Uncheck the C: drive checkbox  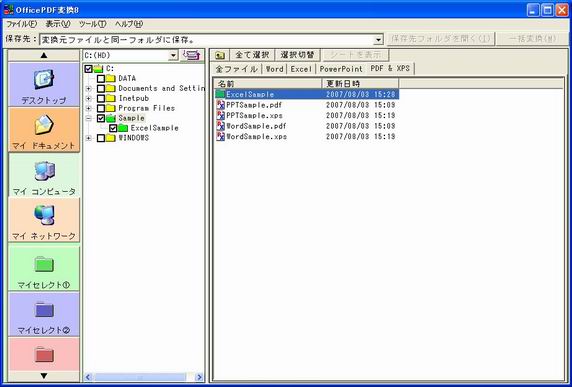[x=88, y=68]
